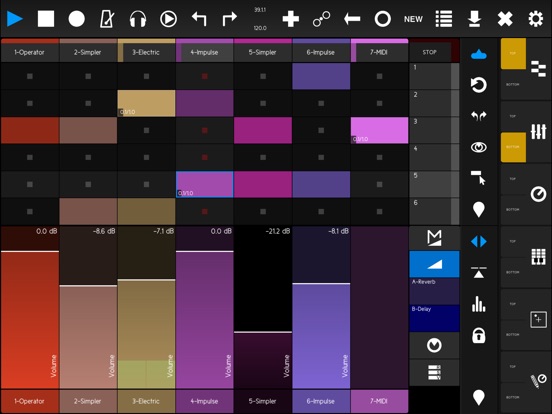
Task: Click the piano keyboard sidebar icon
Action: [539, 257]
